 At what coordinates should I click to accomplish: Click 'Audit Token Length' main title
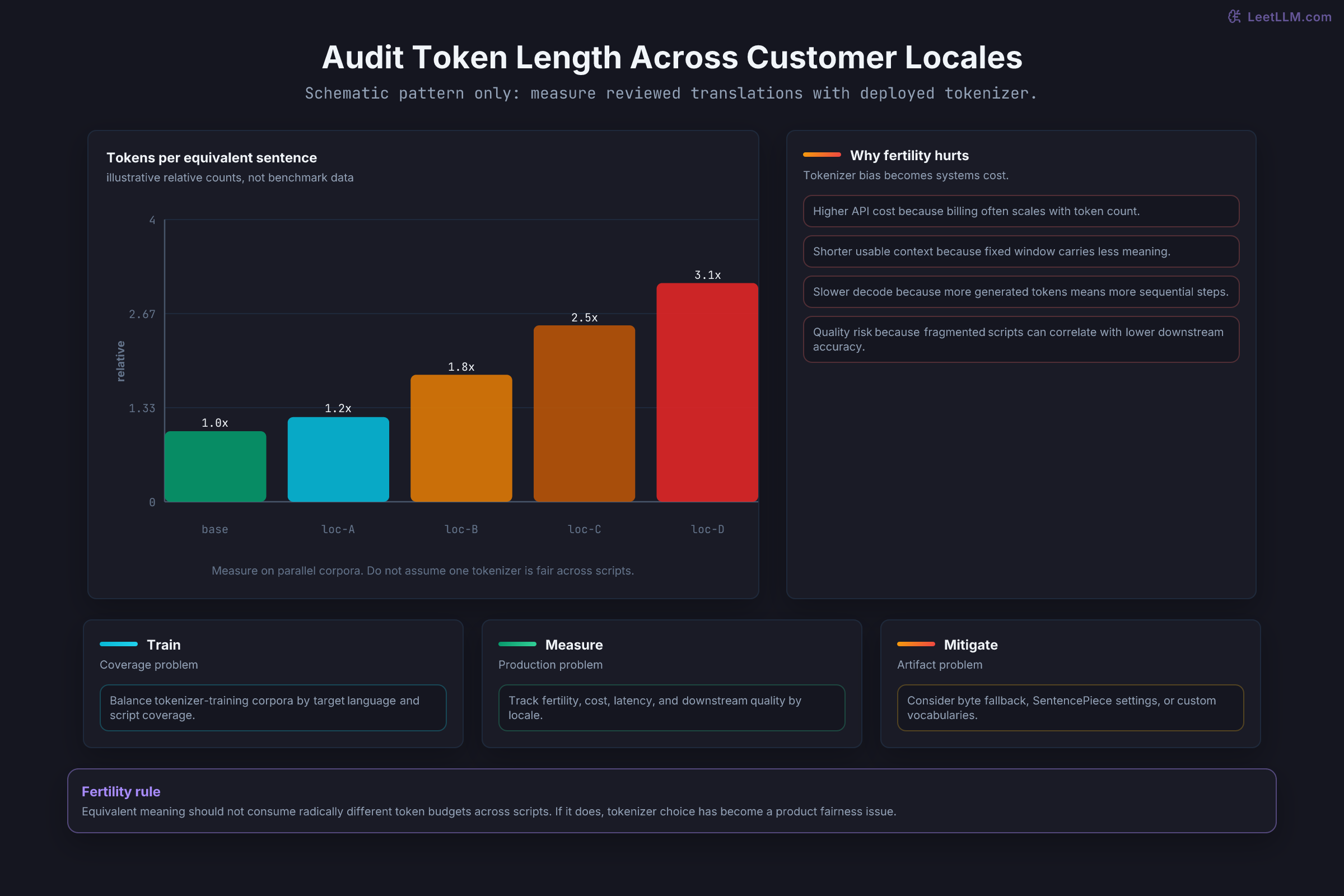[672, 58]
